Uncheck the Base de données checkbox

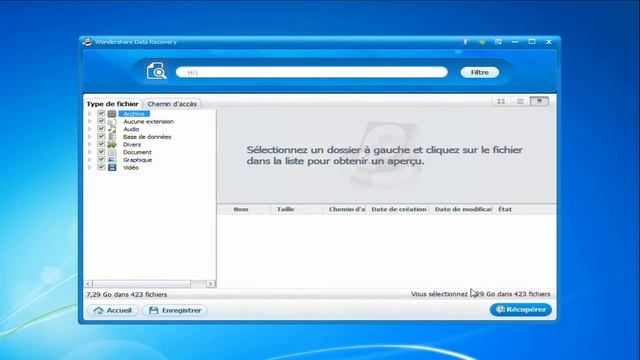click(x=101, y=136)
